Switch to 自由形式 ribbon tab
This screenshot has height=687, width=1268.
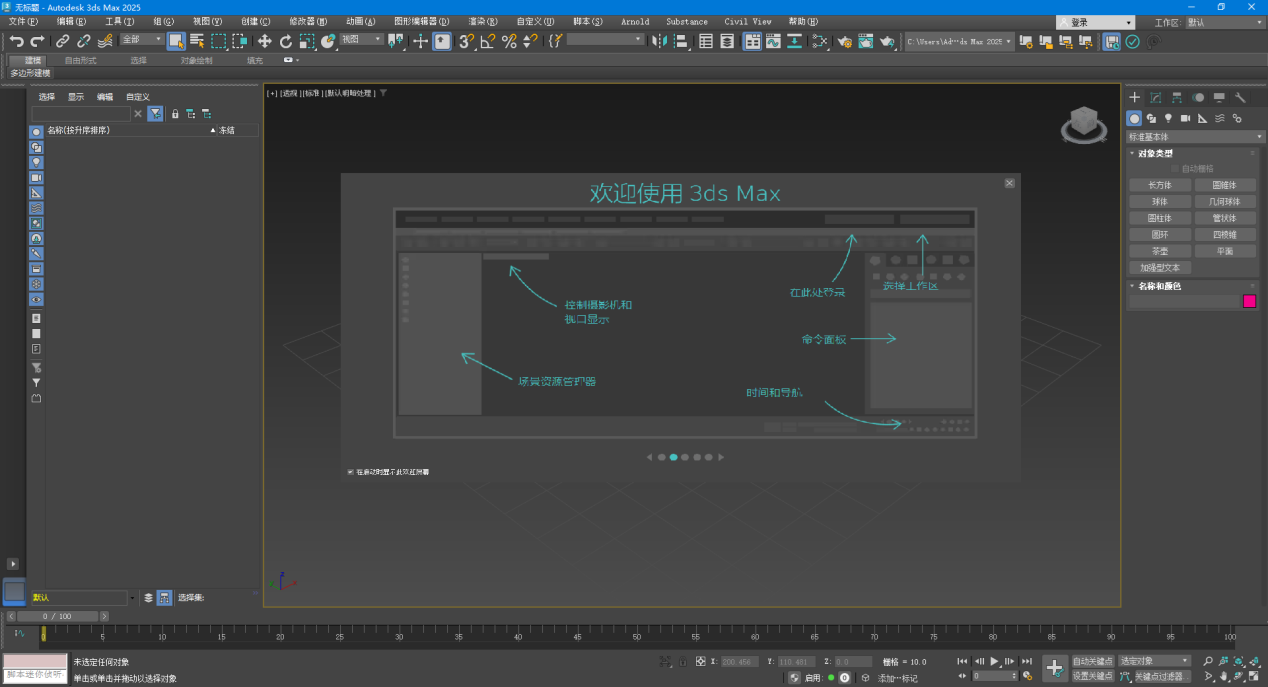coord(80,60)
